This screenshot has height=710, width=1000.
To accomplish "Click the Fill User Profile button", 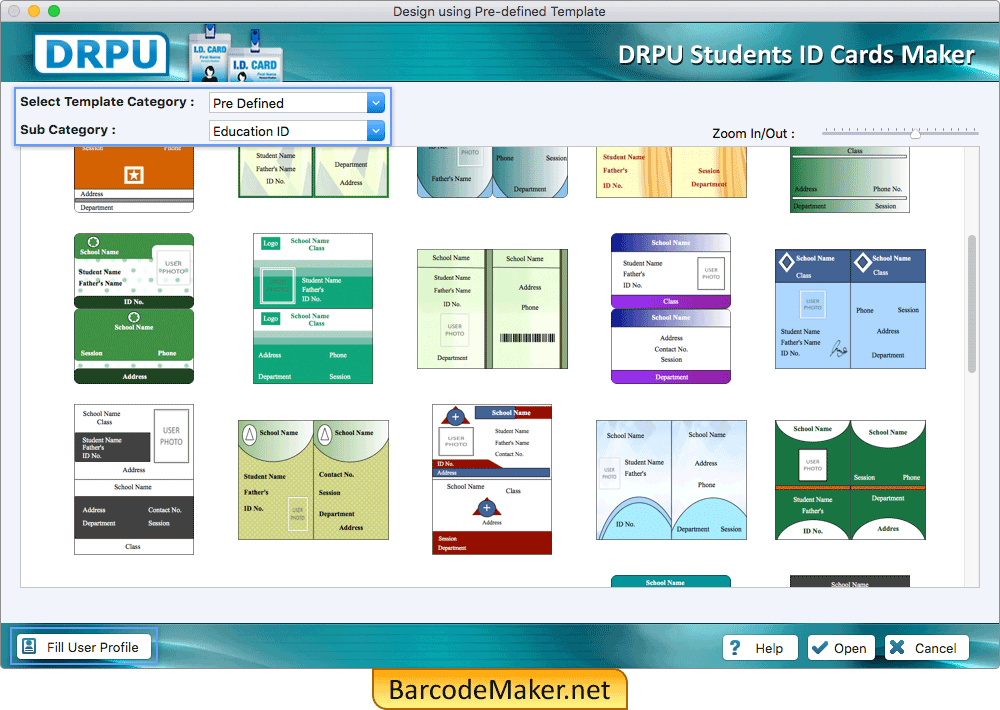I will (84, 647).
